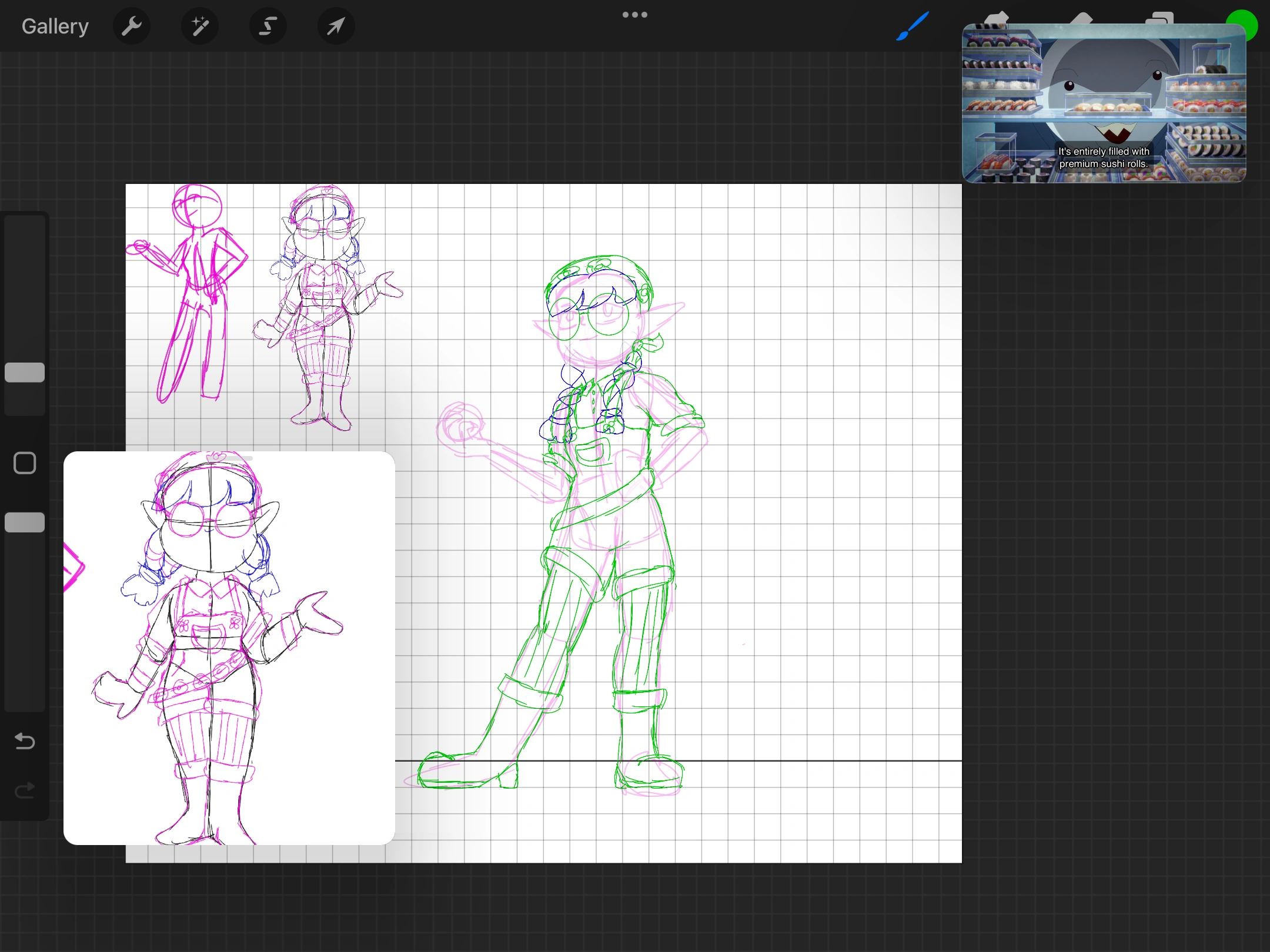This screenshot has height=952, width=1270.
Task: Redo the undone stroke
Action: (x=25, y=792)
